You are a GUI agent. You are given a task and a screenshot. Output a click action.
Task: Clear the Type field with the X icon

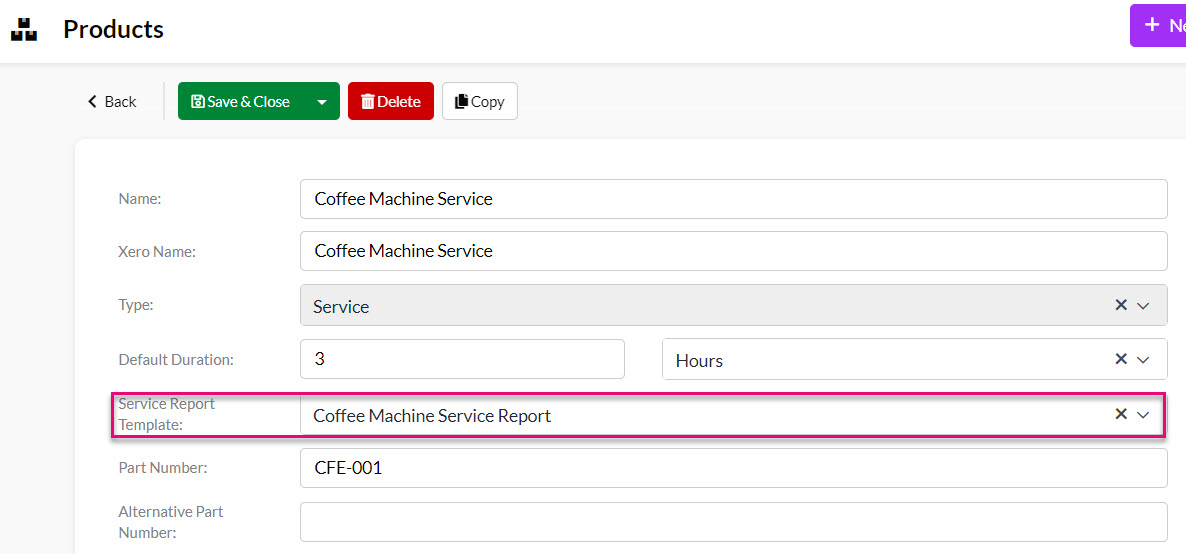coord(1121,304)
